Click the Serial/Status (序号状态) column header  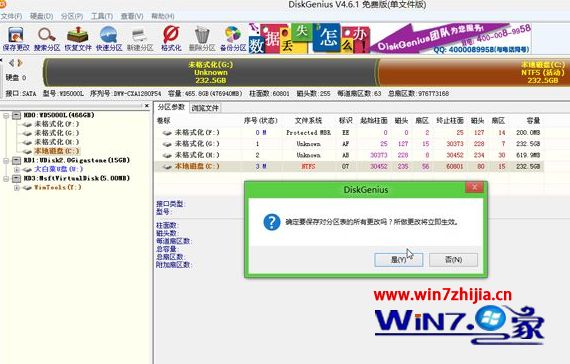pos(260,121)
